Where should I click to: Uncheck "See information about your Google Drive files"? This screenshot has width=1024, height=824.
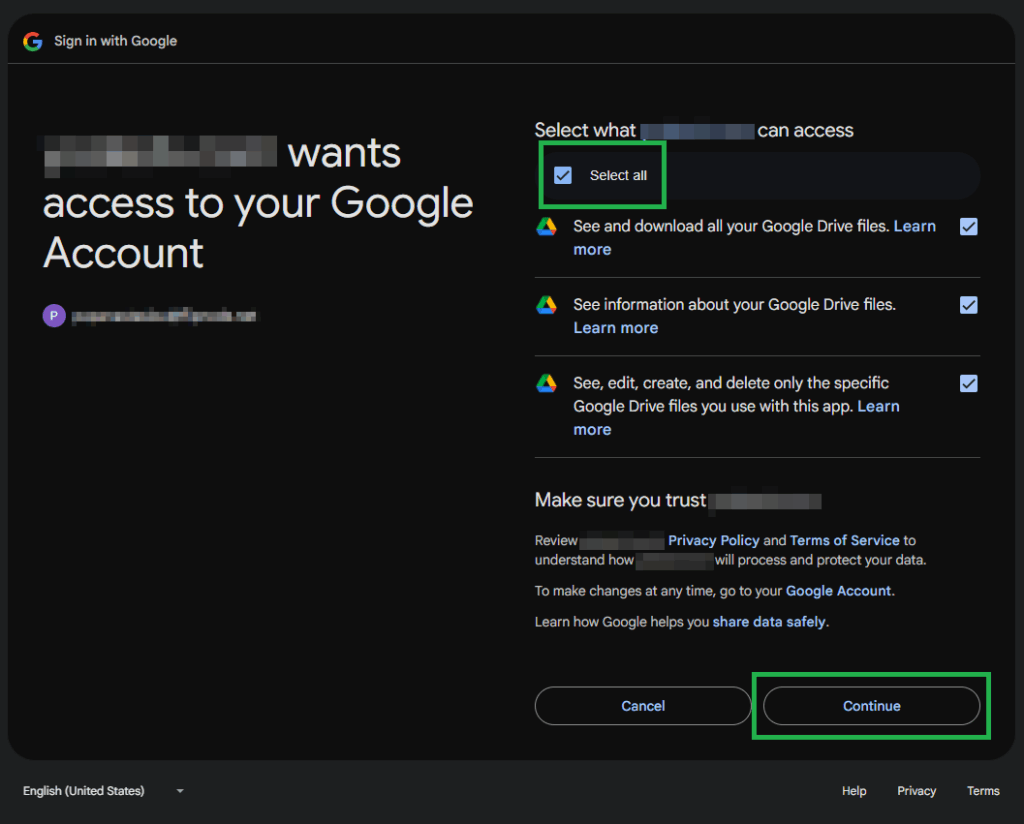tap(968, 305)
